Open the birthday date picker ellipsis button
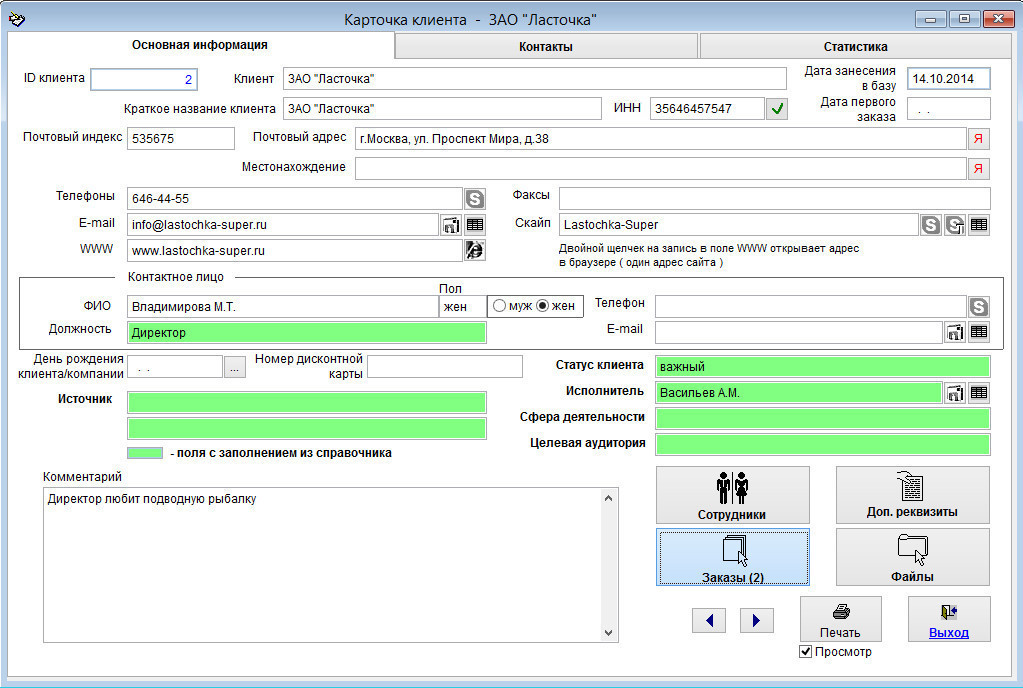Screen dimensions: 1023x688 click(234, 368)
